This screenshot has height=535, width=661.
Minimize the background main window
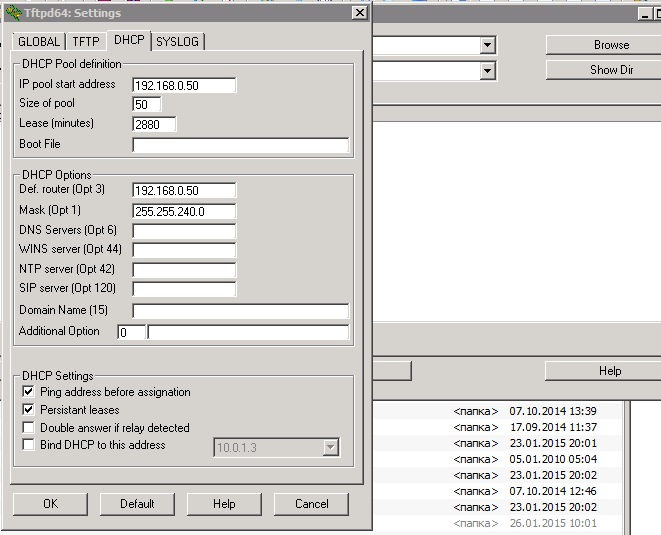pyautogui.click(x=645, y=14)
